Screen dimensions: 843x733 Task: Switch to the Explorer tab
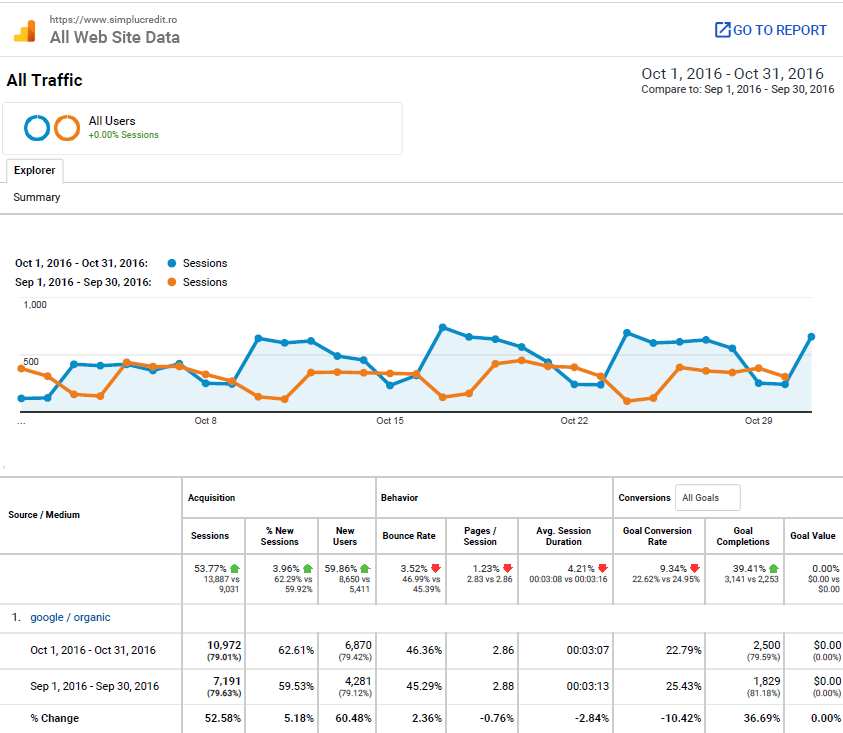(x=34, y=170)
